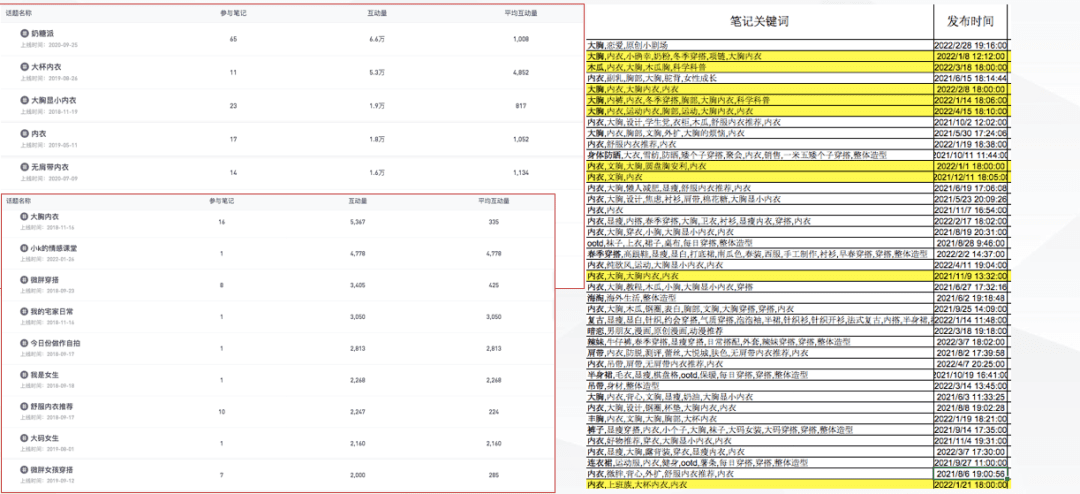
Task: Click the 1,052 average interaction value
Action: coord(521,139)
